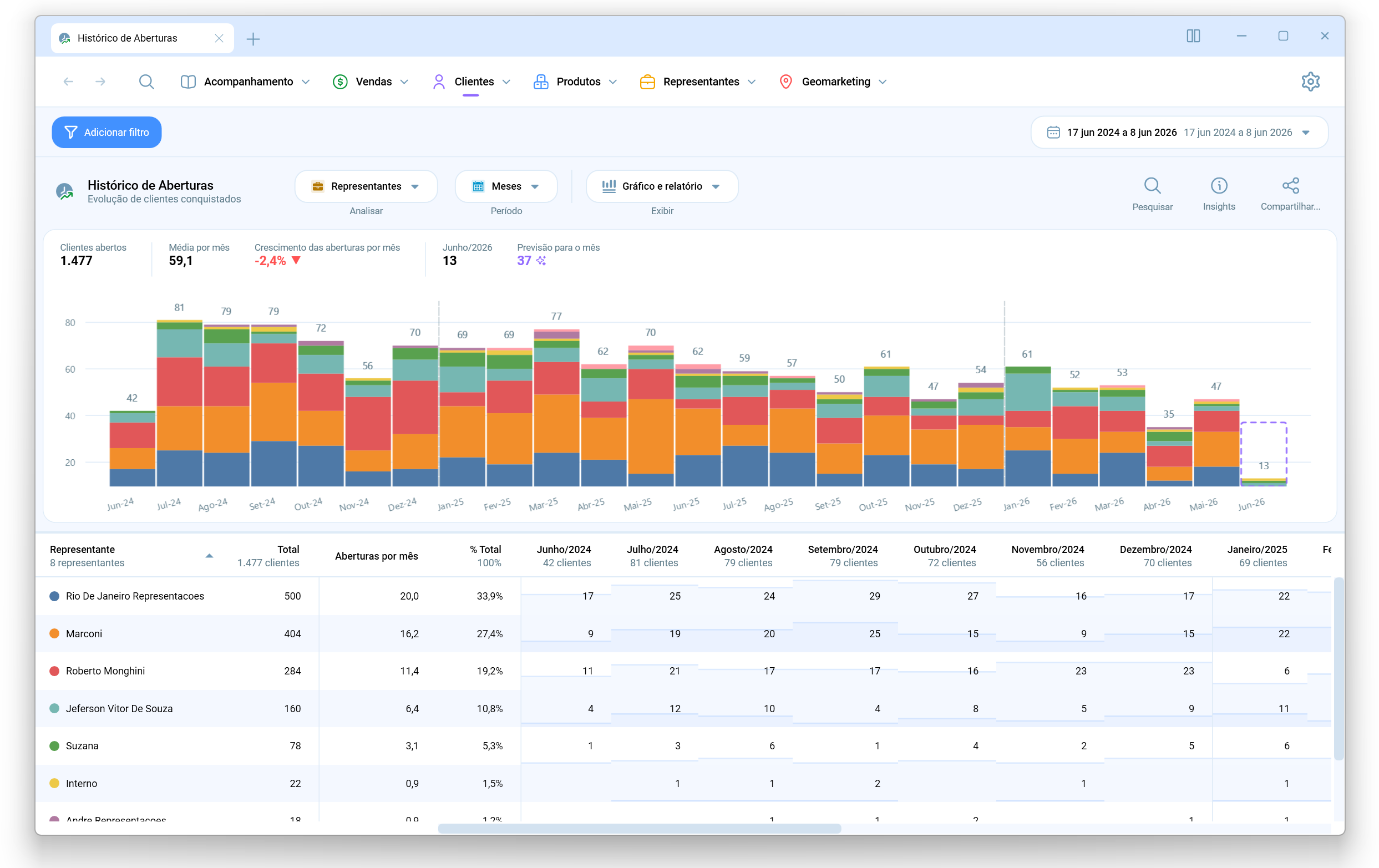
Task: Click the new tab plus icon
Action: 252,38
